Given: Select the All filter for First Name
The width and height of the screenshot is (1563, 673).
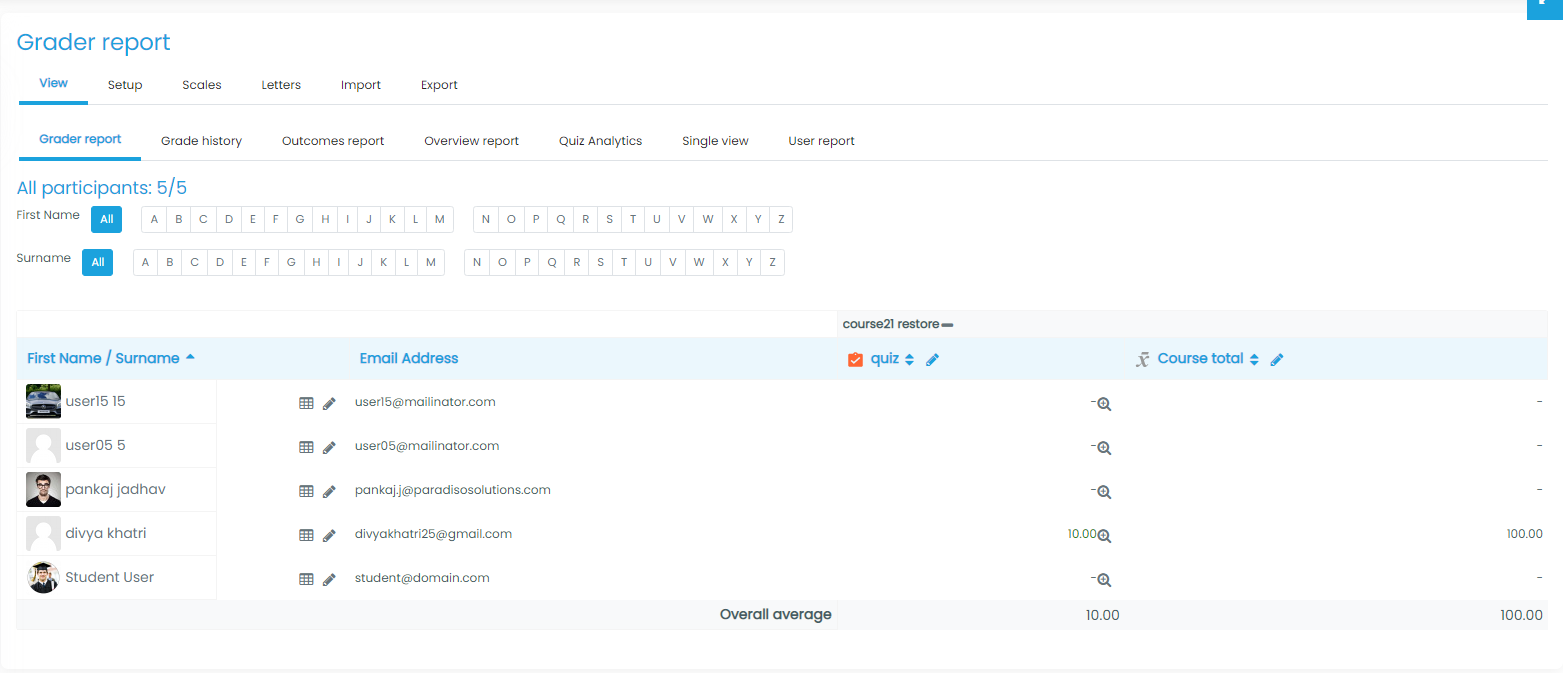Looking at the screenshot, I should coord(106,219).
